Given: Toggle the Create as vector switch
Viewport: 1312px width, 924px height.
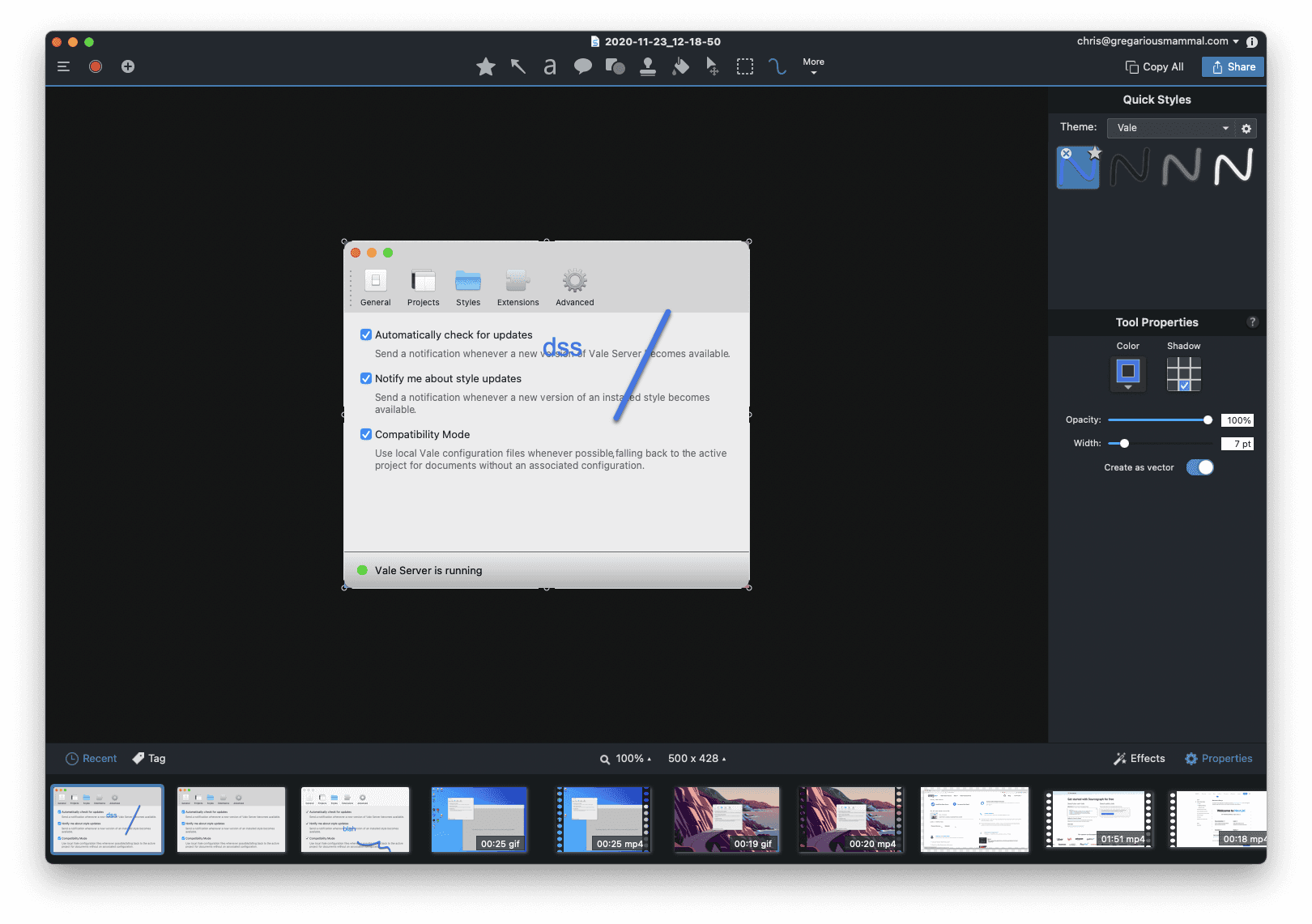Looking at the screenshot, I should [x=1199, y=467].
